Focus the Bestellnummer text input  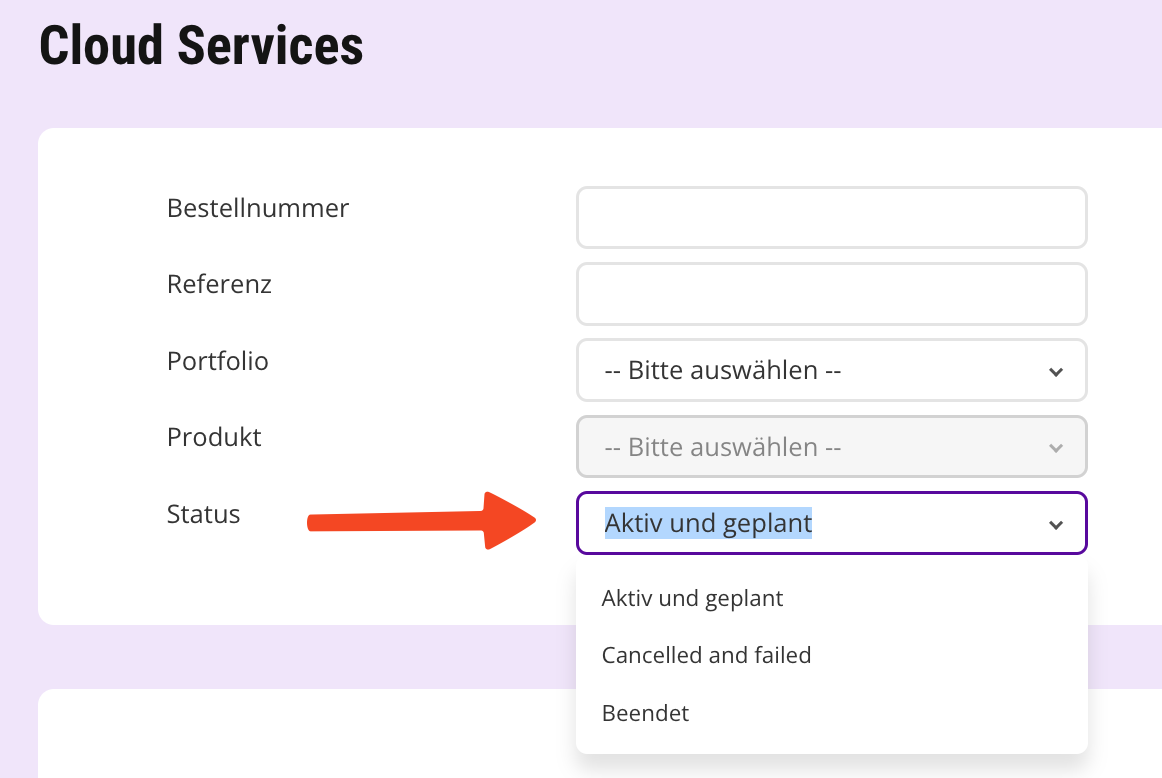[831, 218]
